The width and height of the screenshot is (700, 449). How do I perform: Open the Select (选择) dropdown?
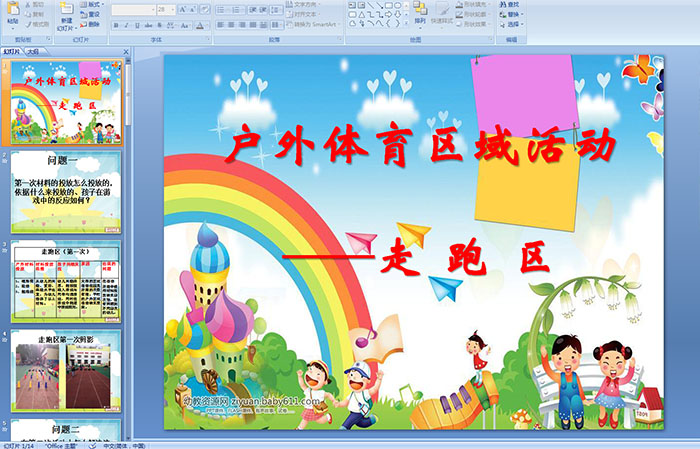click(512, 24)
